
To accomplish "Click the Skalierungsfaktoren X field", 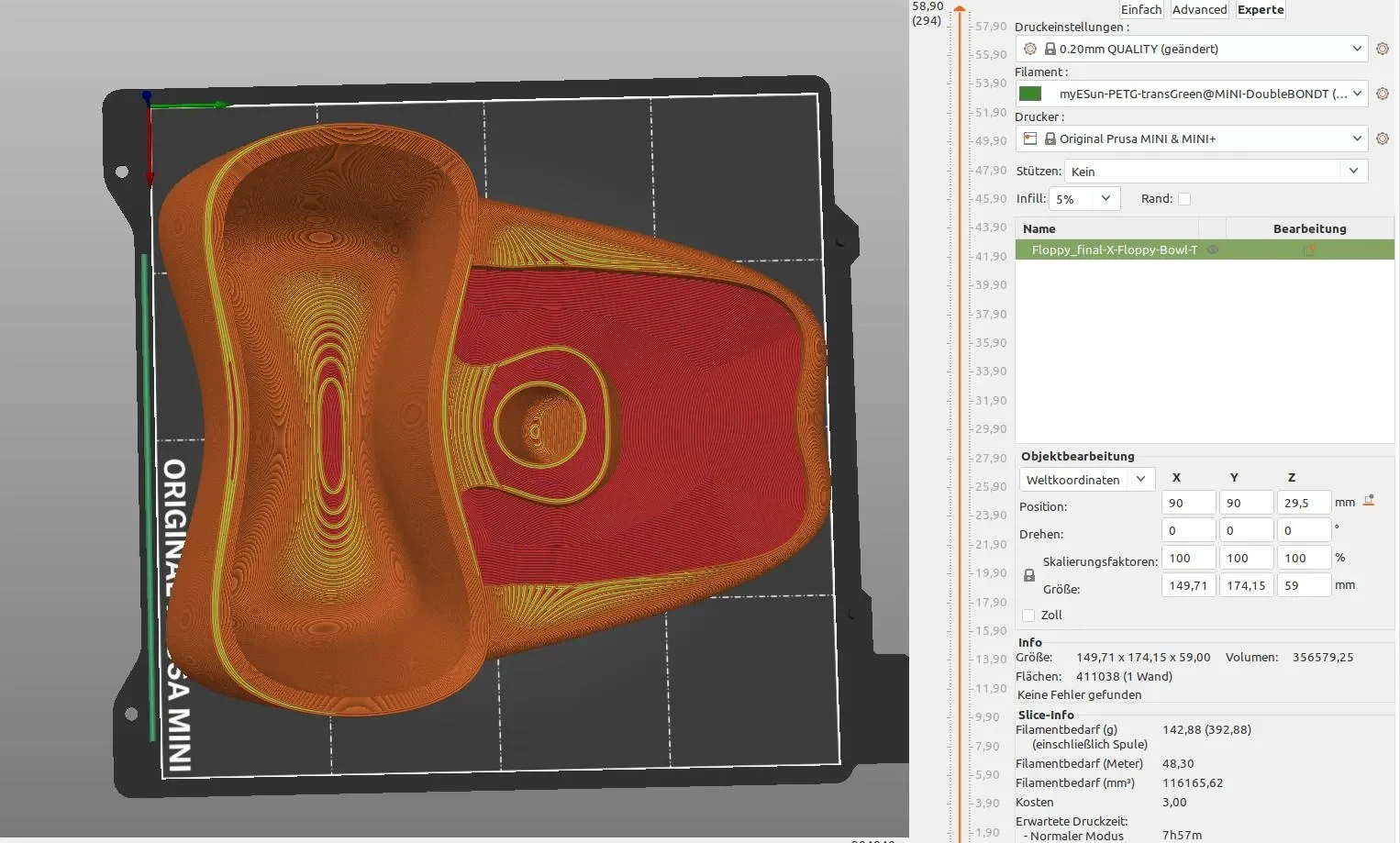I will 1188,558.
